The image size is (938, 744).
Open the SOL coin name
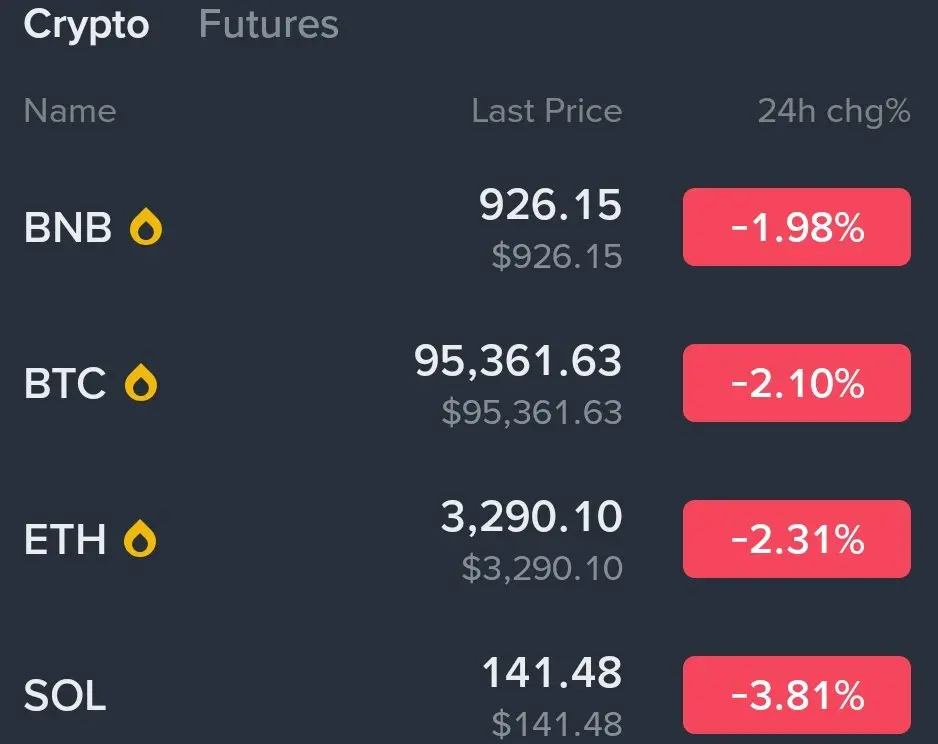tap(65, 696)
